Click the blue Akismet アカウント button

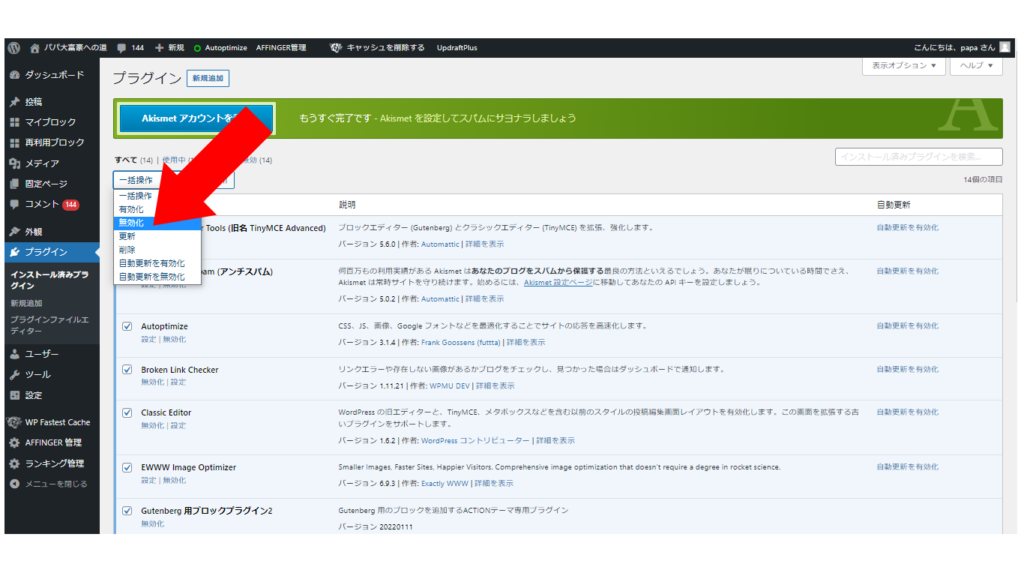(x=196, y=119)
